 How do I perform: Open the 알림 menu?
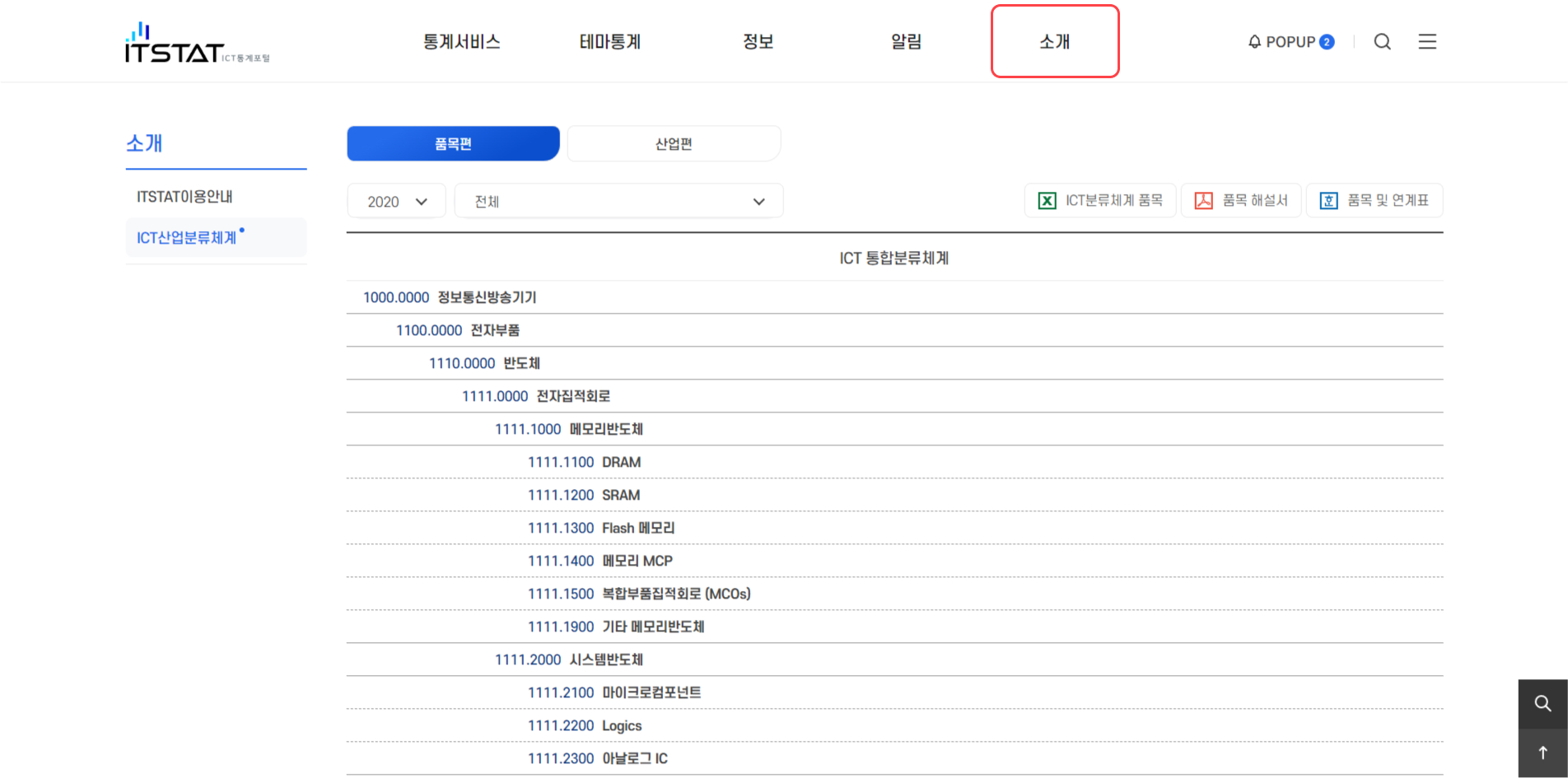click(x=907, y=42)
